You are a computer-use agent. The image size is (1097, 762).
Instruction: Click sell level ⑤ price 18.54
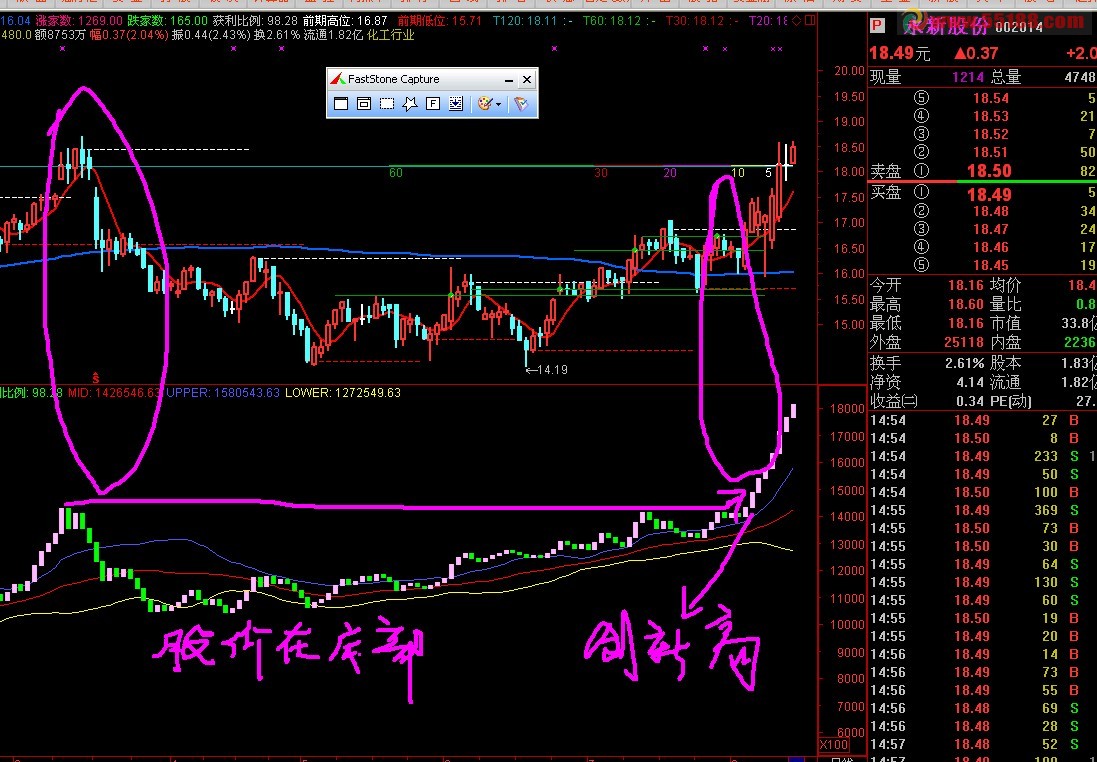[991, 98]
